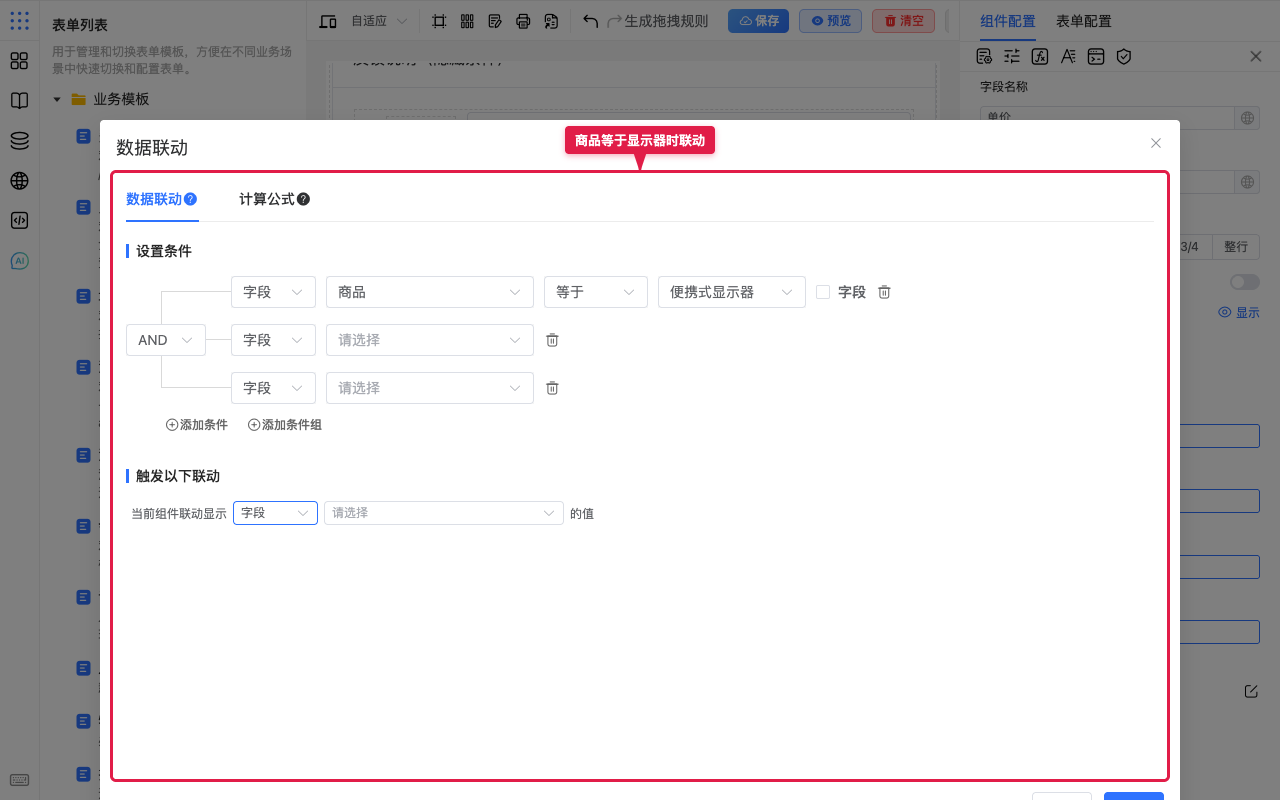The image size is (1280, 800).
Task: Open the event panel icon in config panel
Action: [x=1096, y=56]
